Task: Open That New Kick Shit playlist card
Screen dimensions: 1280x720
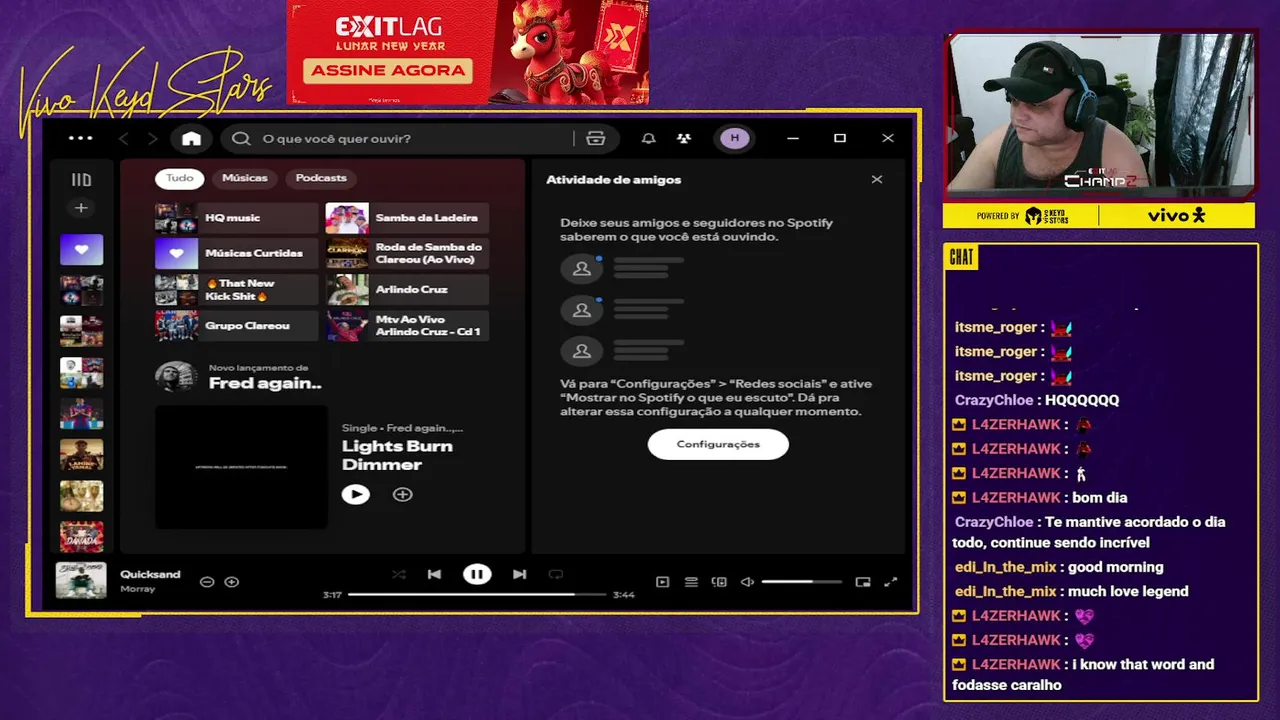Action: [x=236, y=290]
